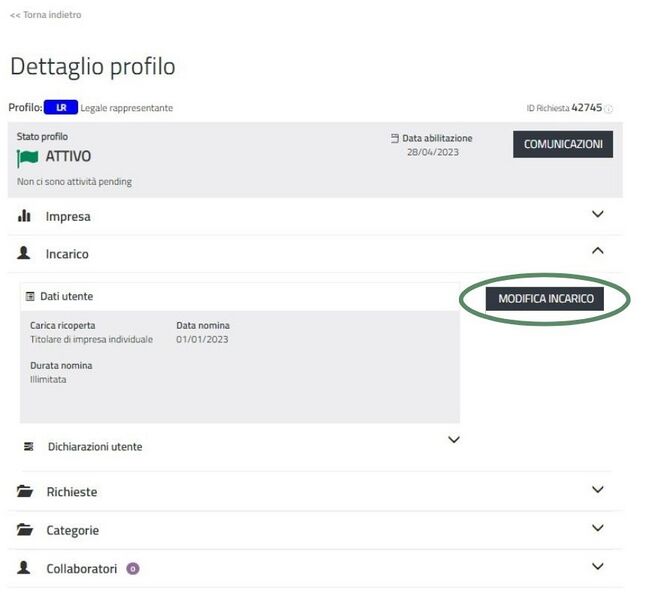The width and height of the screenshot is (646, 599).
Task: Click the info icon beside ID Richiesta
Action: point(609,109)
